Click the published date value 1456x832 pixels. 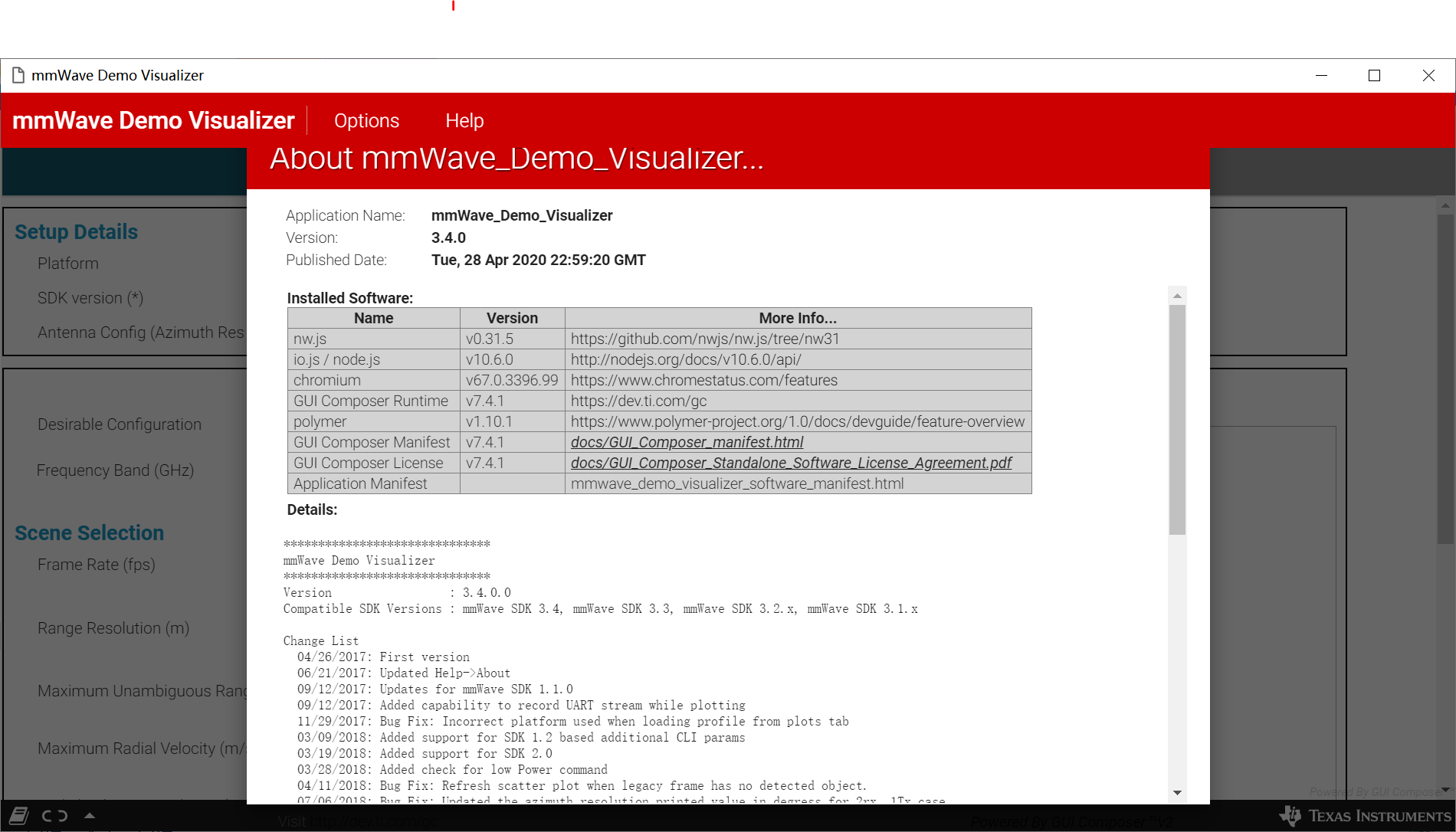pos(539,260)
